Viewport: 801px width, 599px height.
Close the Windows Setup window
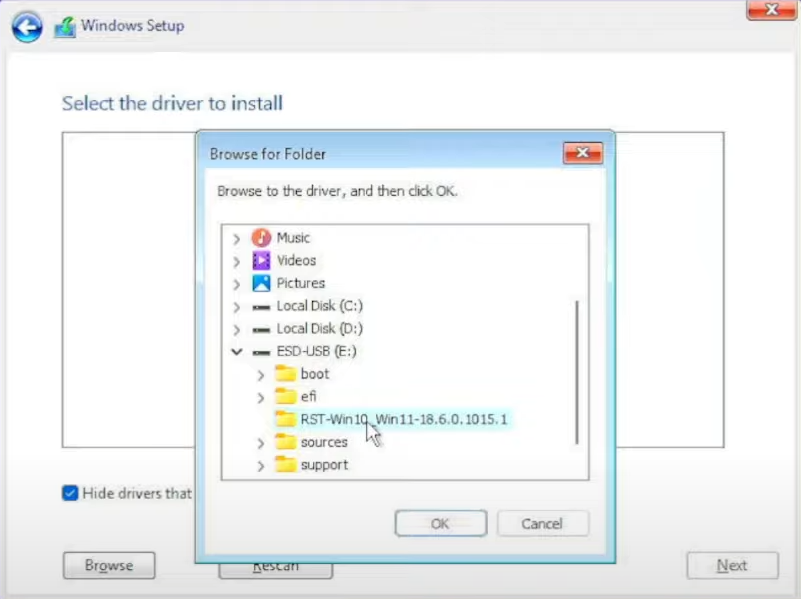[x=771, y=9]
